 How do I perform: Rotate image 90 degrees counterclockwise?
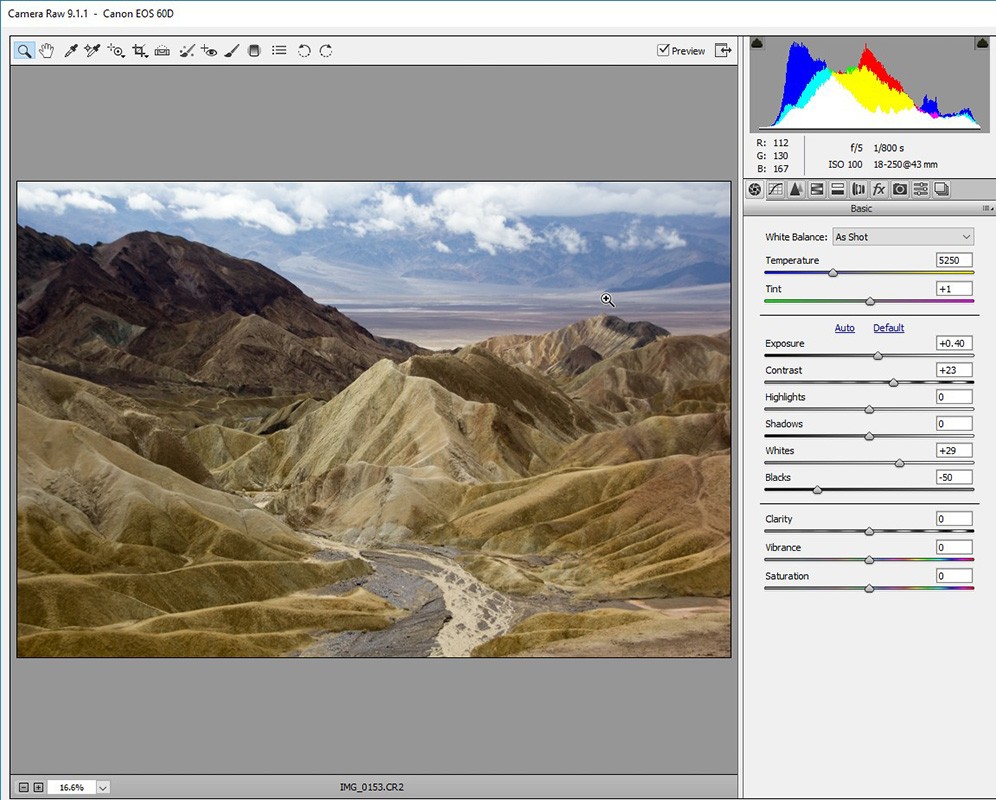pyautogui.click(x=304, y=51)
